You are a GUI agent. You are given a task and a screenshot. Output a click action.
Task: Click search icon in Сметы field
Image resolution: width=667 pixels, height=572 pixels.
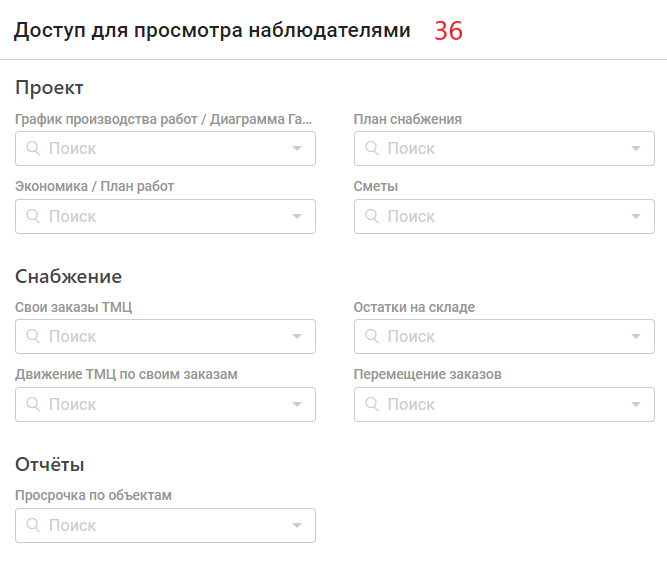click(x=372, y=216)
